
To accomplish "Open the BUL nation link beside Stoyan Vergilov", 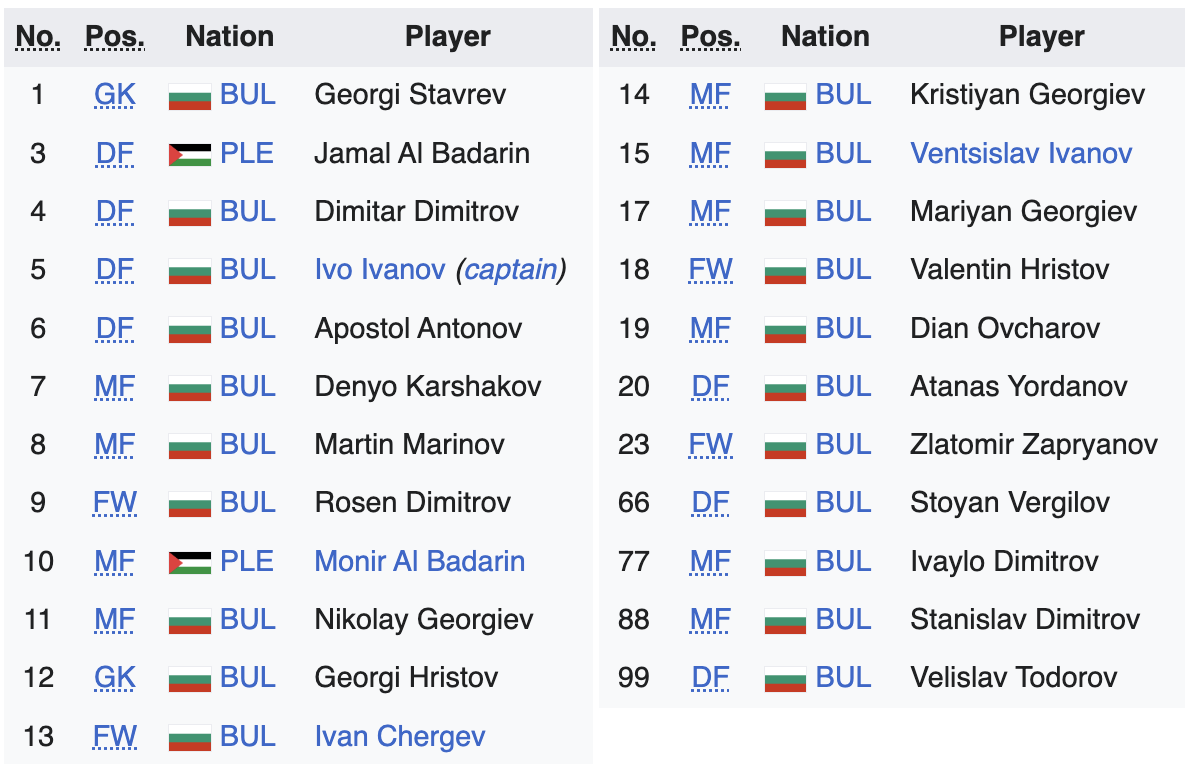I will pyautogui.click(x=843, y=503).
